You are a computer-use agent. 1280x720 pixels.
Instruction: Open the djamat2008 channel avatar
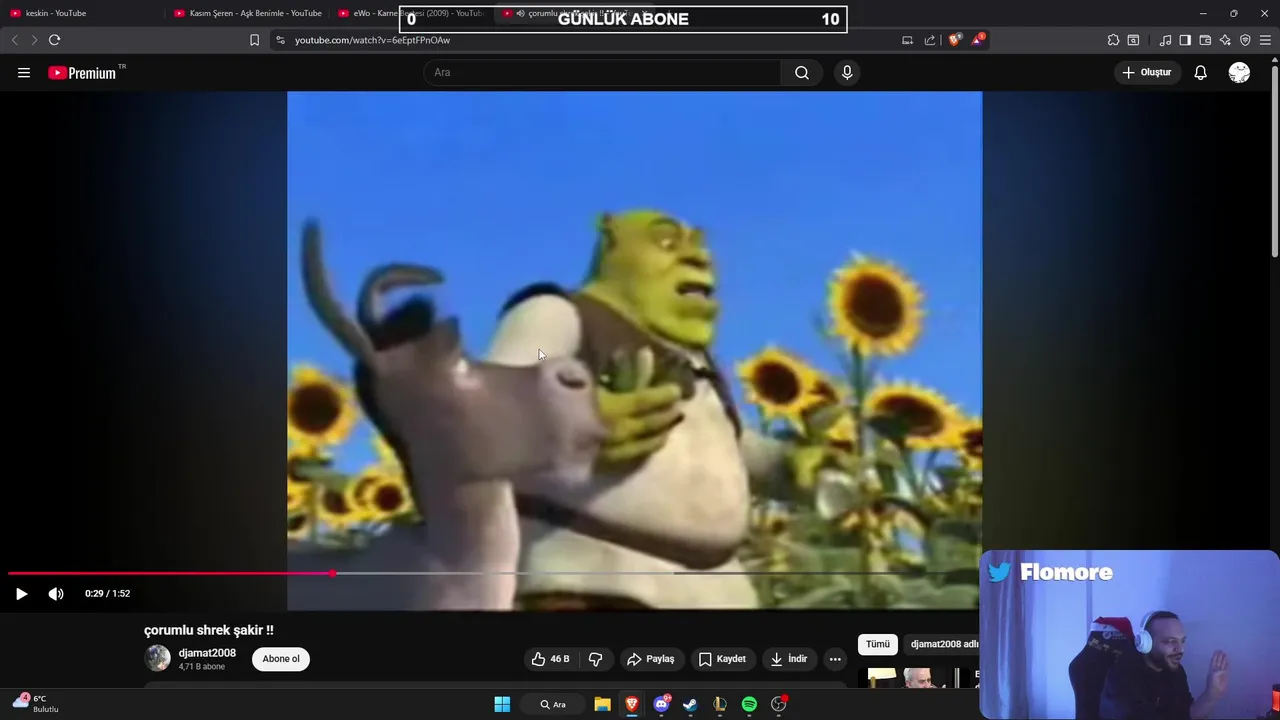pos(158,658)
